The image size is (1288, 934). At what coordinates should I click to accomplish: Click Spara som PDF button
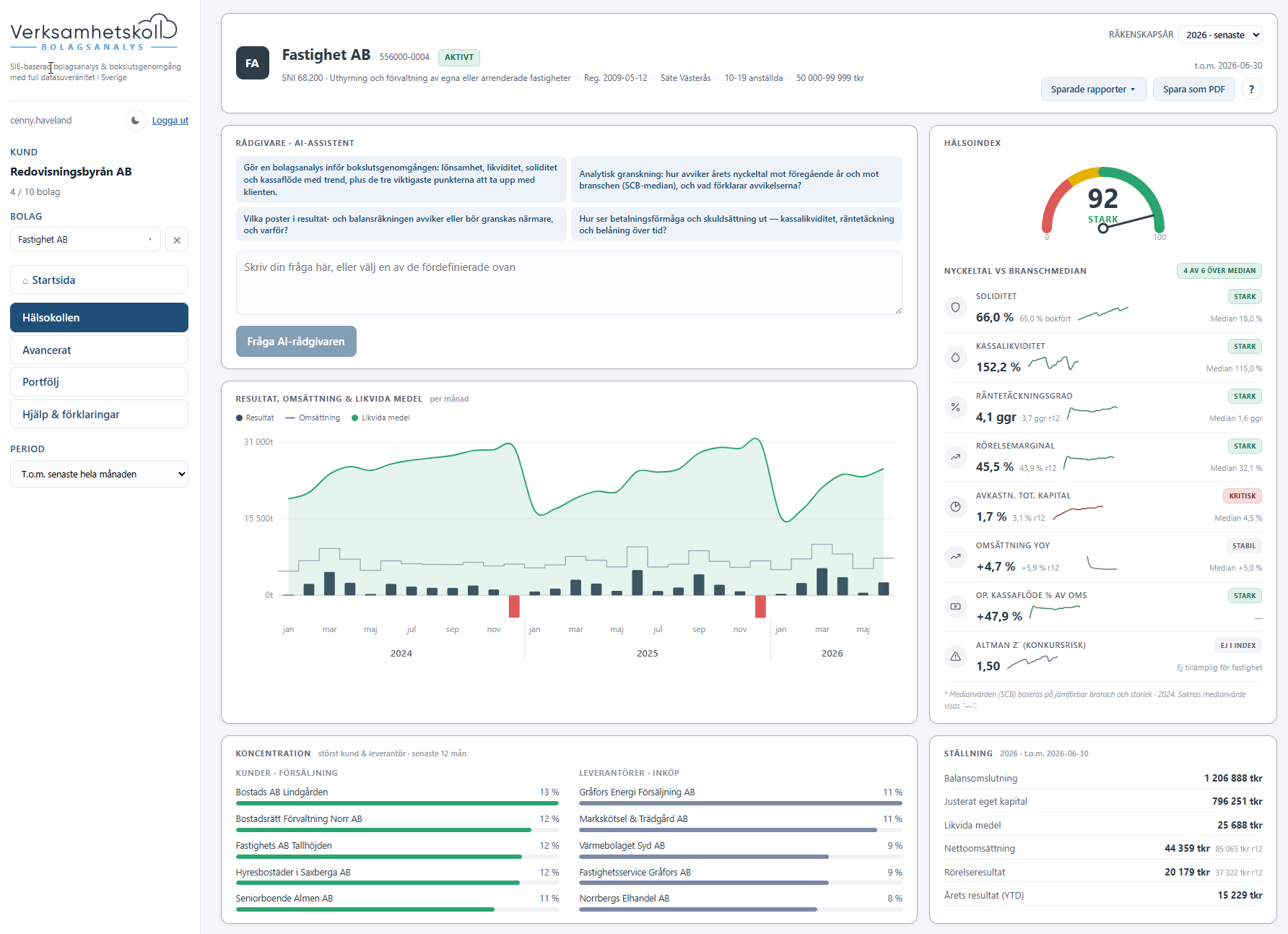[x=1193, y=90]
